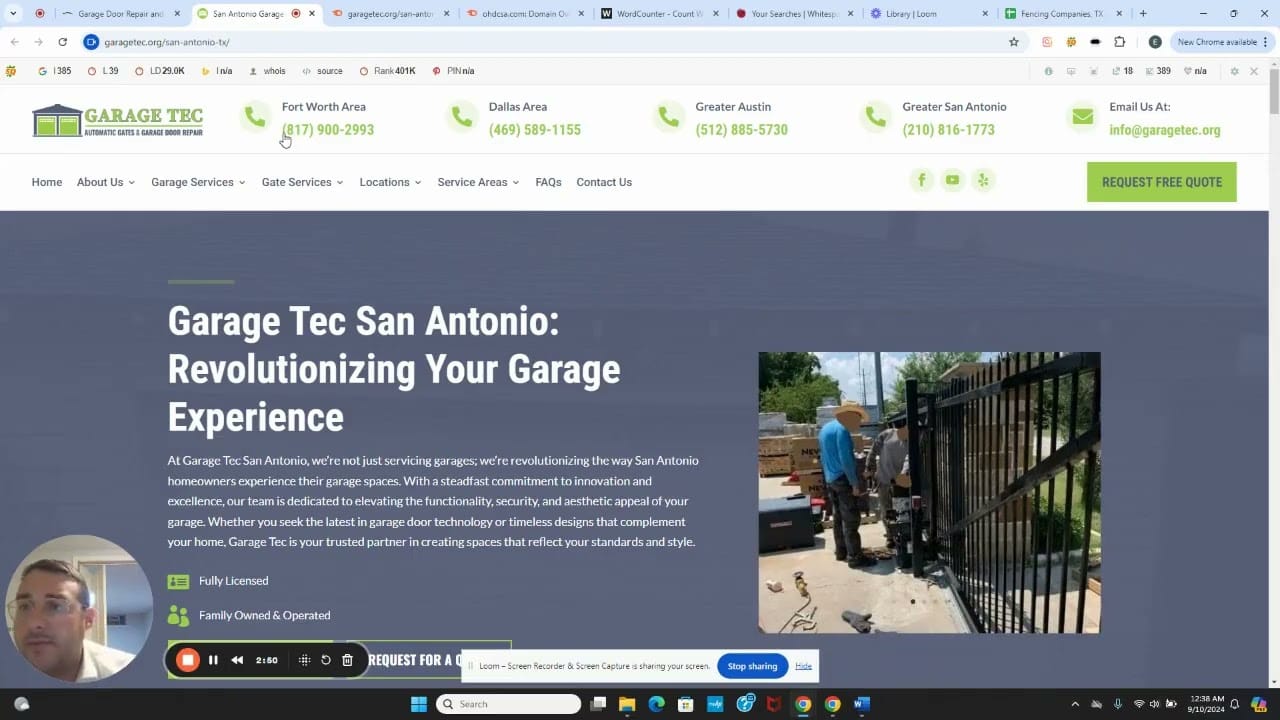Pause the Loom recording
Screen dimensions: 1280x720
tap(213, 660)
